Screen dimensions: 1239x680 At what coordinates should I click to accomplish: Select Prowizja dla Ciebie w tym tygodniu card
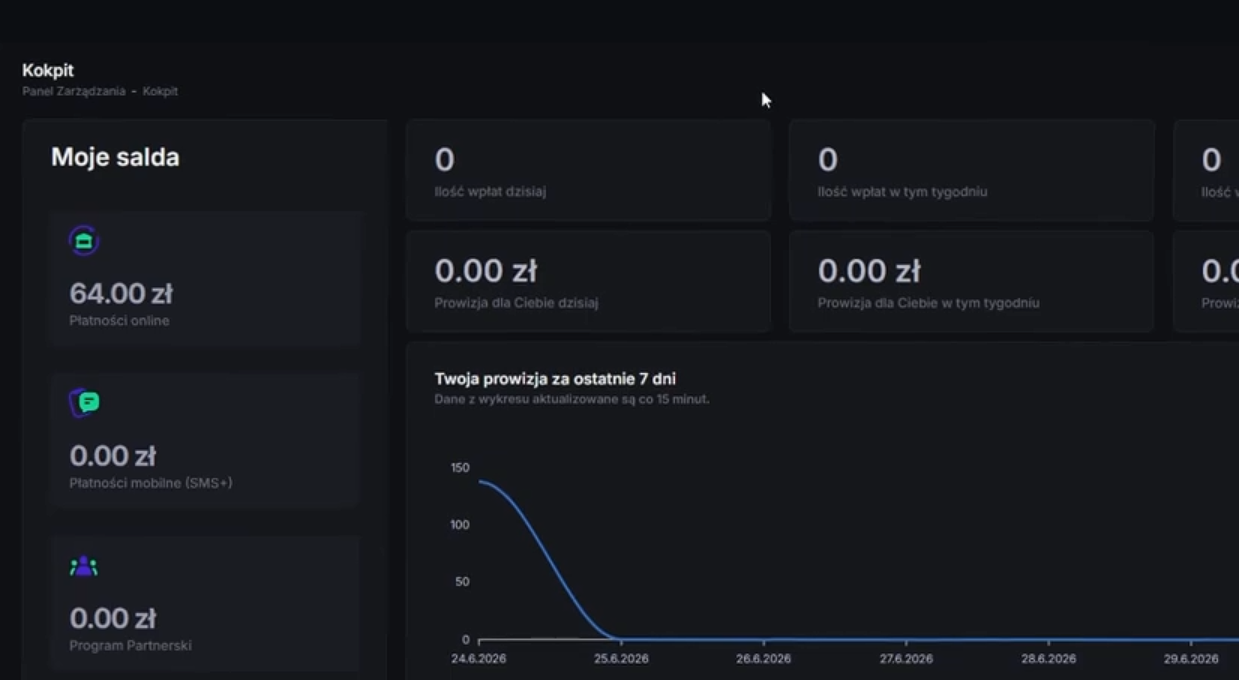click(x=972, y=281)
